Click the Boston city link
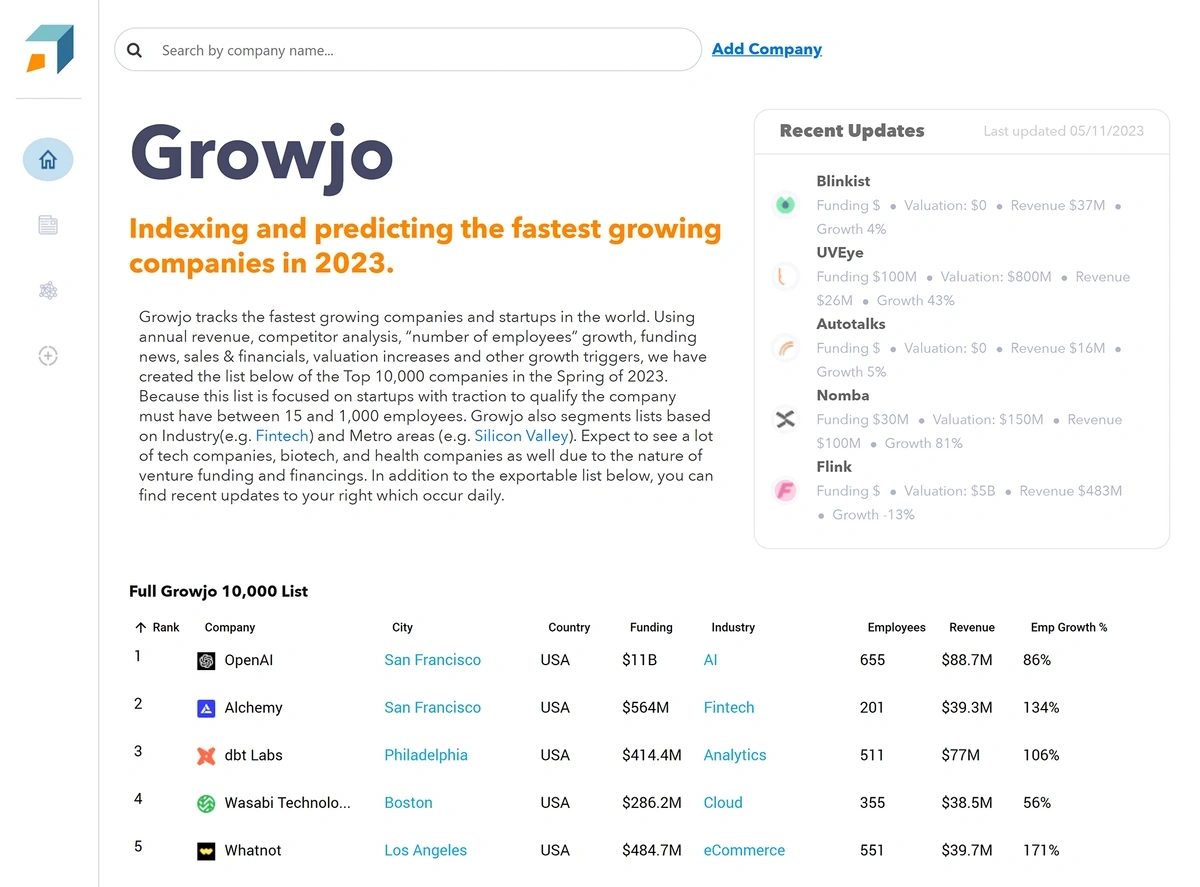 click(x=408, y=803)
